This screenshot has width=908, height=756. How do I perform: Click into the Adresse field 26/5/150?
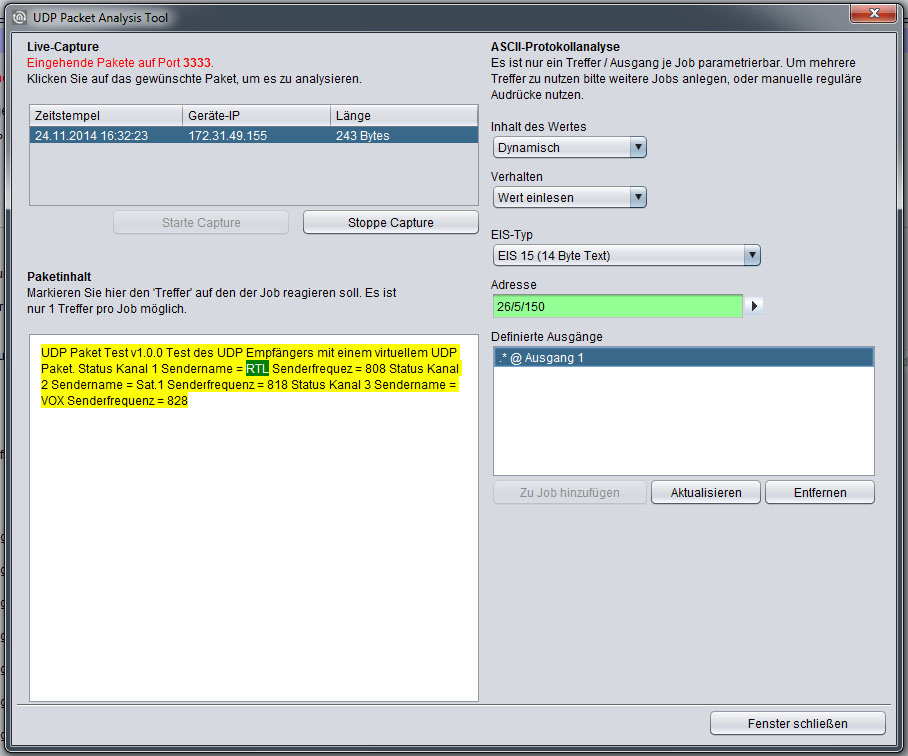click(617, 306)
